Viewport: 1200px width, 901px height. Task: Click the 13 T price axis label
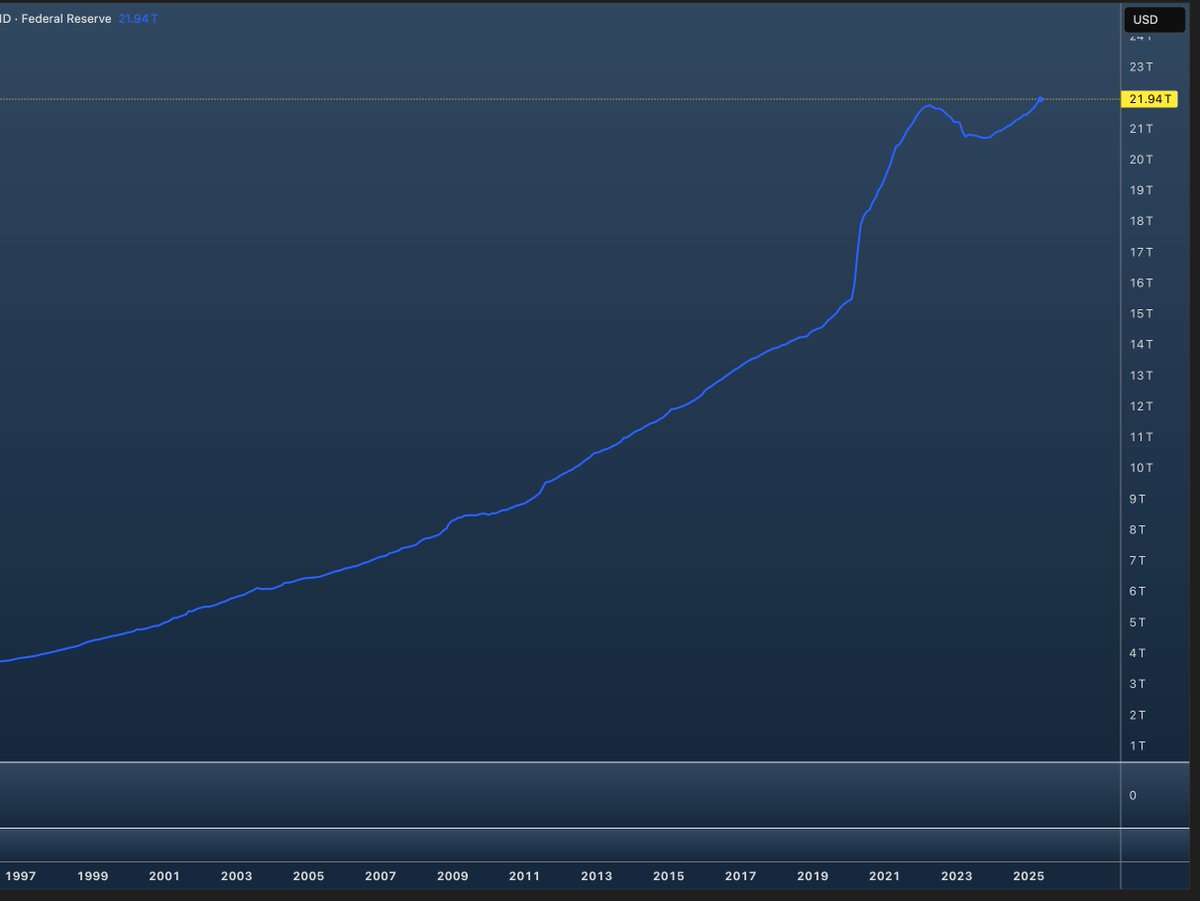1141,376
